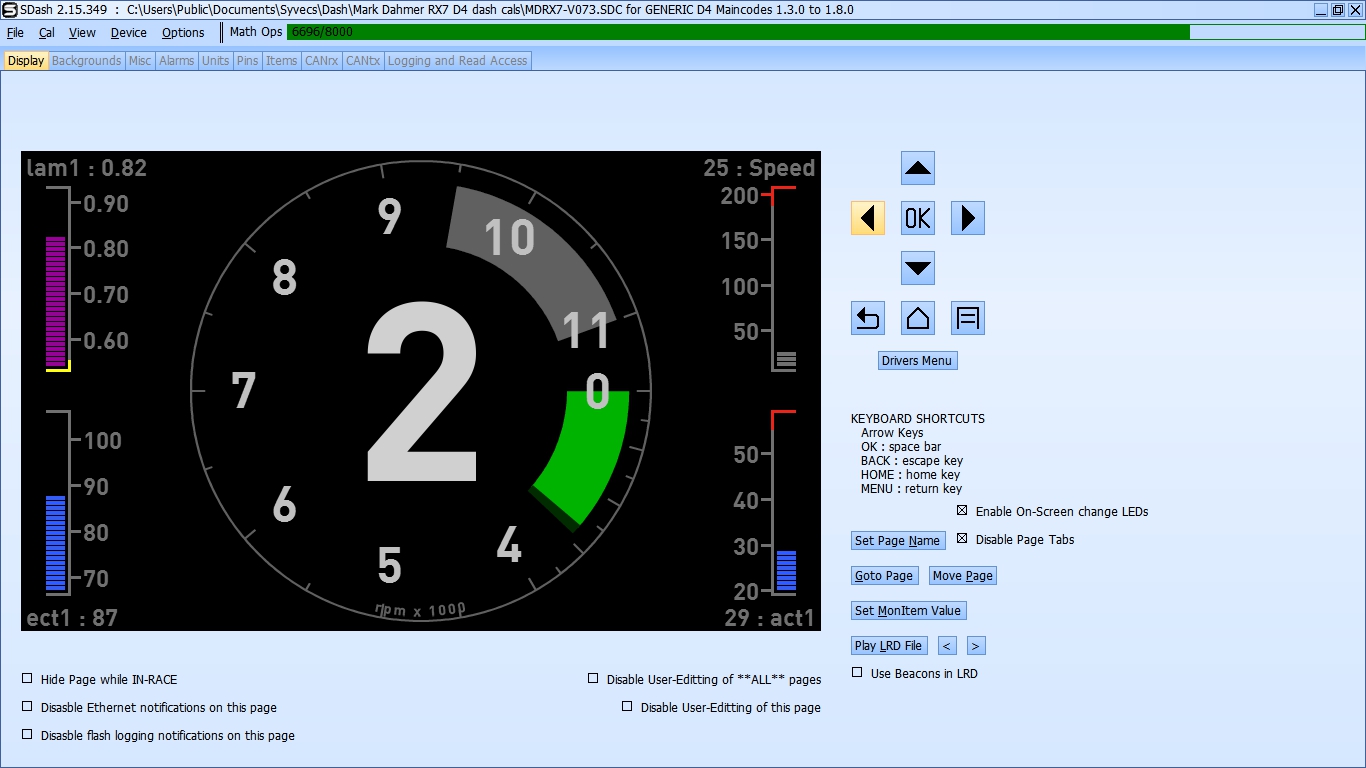This screenshot has width=1366, height=768.
Task: Step to next LRD frame with > button
Action: (x=976, y=646)
